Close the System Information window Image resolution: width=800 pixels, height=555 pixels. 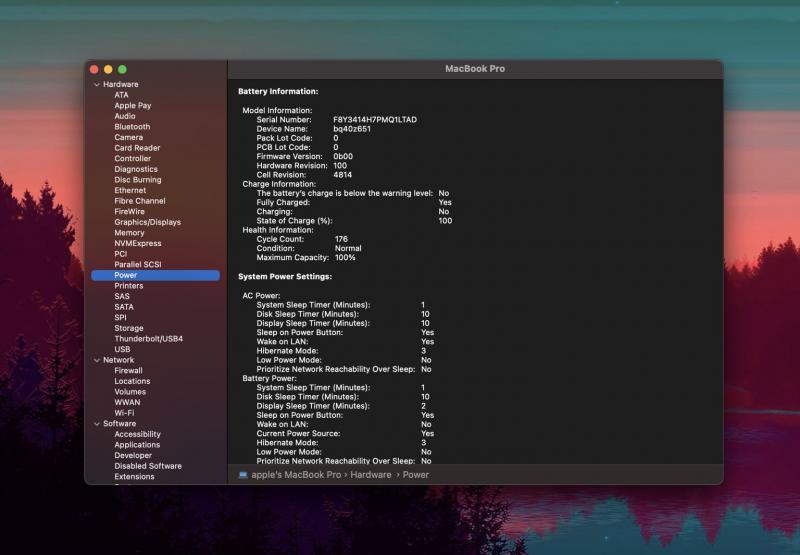click(x=94, y=69)
